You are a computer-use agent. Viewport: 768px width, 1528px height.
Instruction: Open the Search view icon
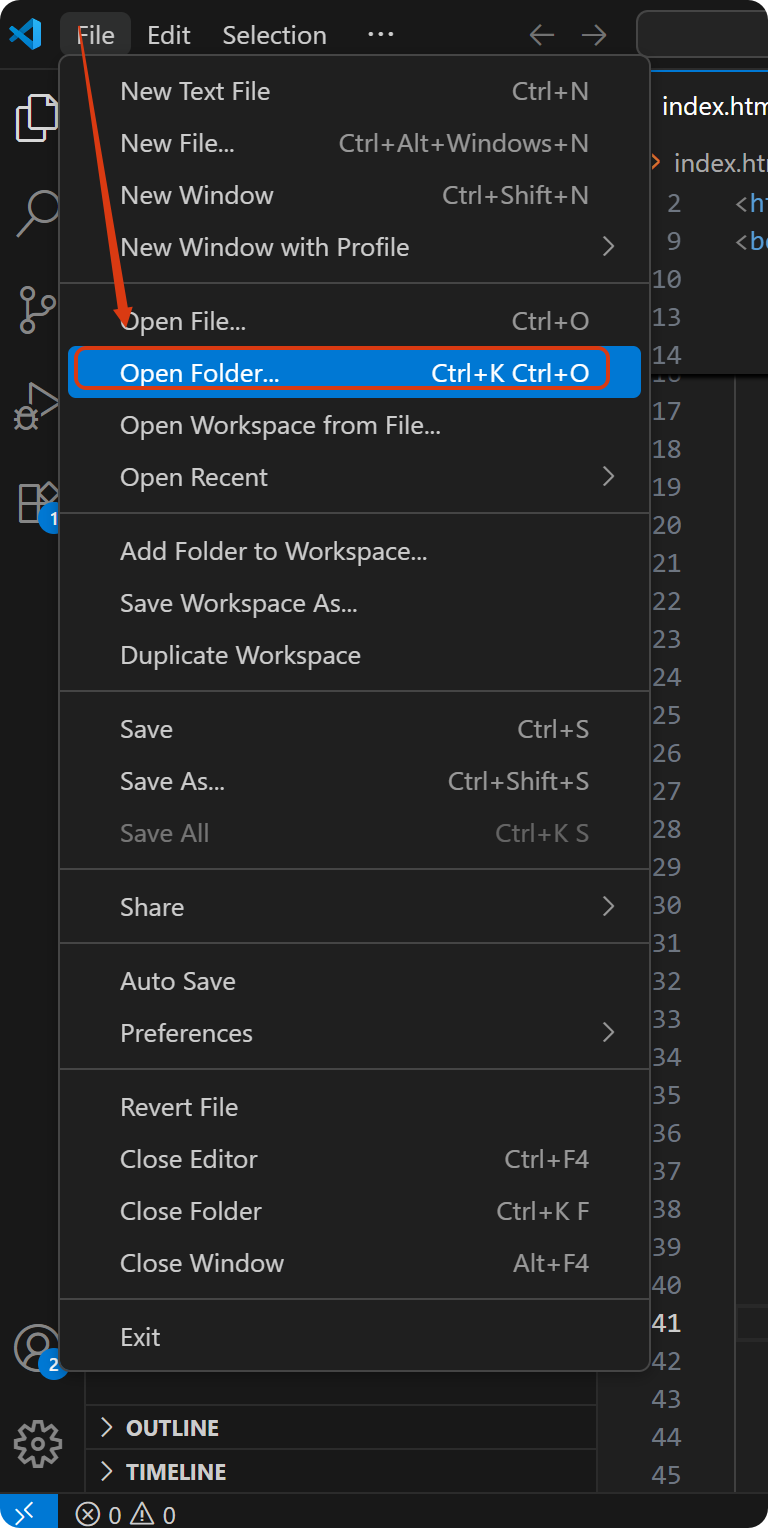point(37,213)
